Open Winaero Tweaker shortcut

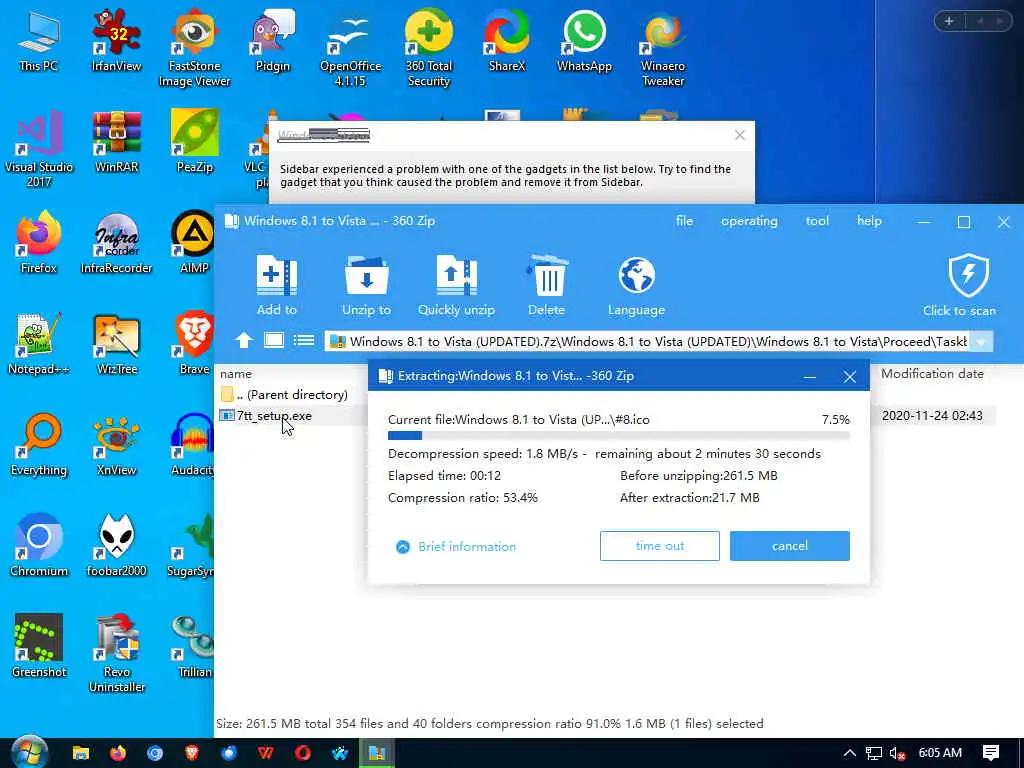tap(663, 49)
